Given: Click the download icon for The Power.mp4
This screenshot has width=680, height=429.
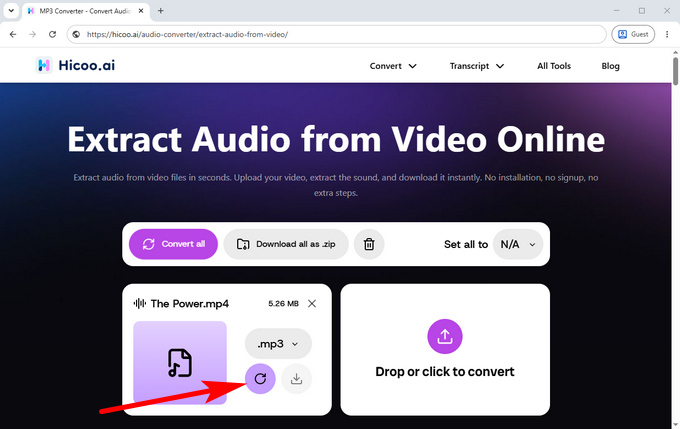Looking at the screenshot, I should tap(296, 379).
